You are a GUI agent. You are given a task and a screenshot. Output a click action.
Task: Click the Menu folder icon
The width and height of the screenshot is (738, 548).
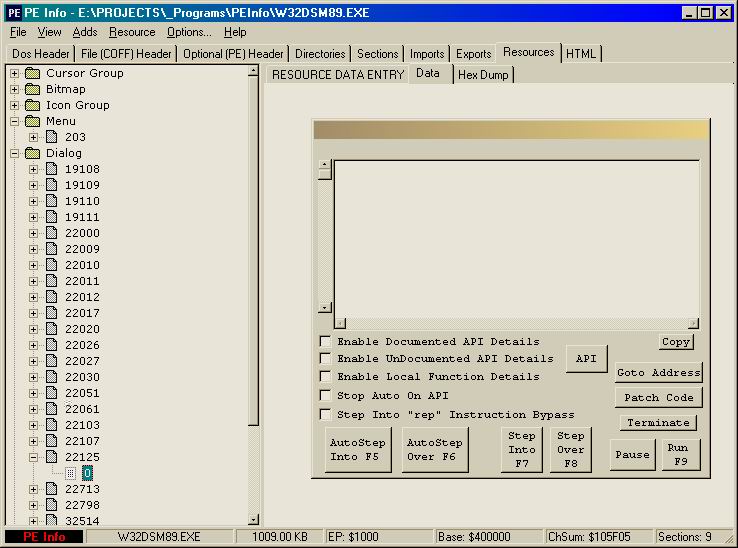click(x=33, y=121)
